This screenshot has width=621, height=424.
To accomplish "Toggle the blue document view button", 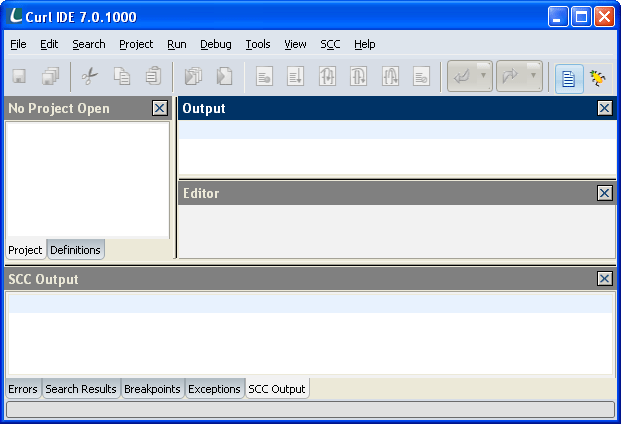I will pyautogui.click(x=569, y=78).
